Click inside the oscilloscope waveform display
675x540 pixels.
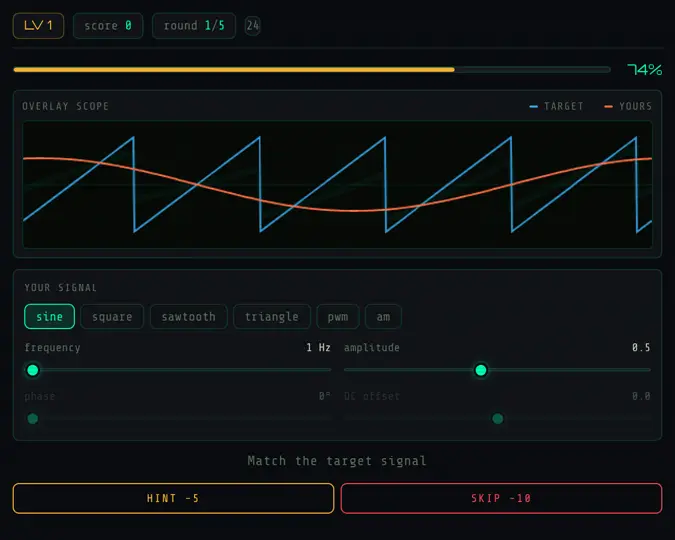click(x=338, y=184)
